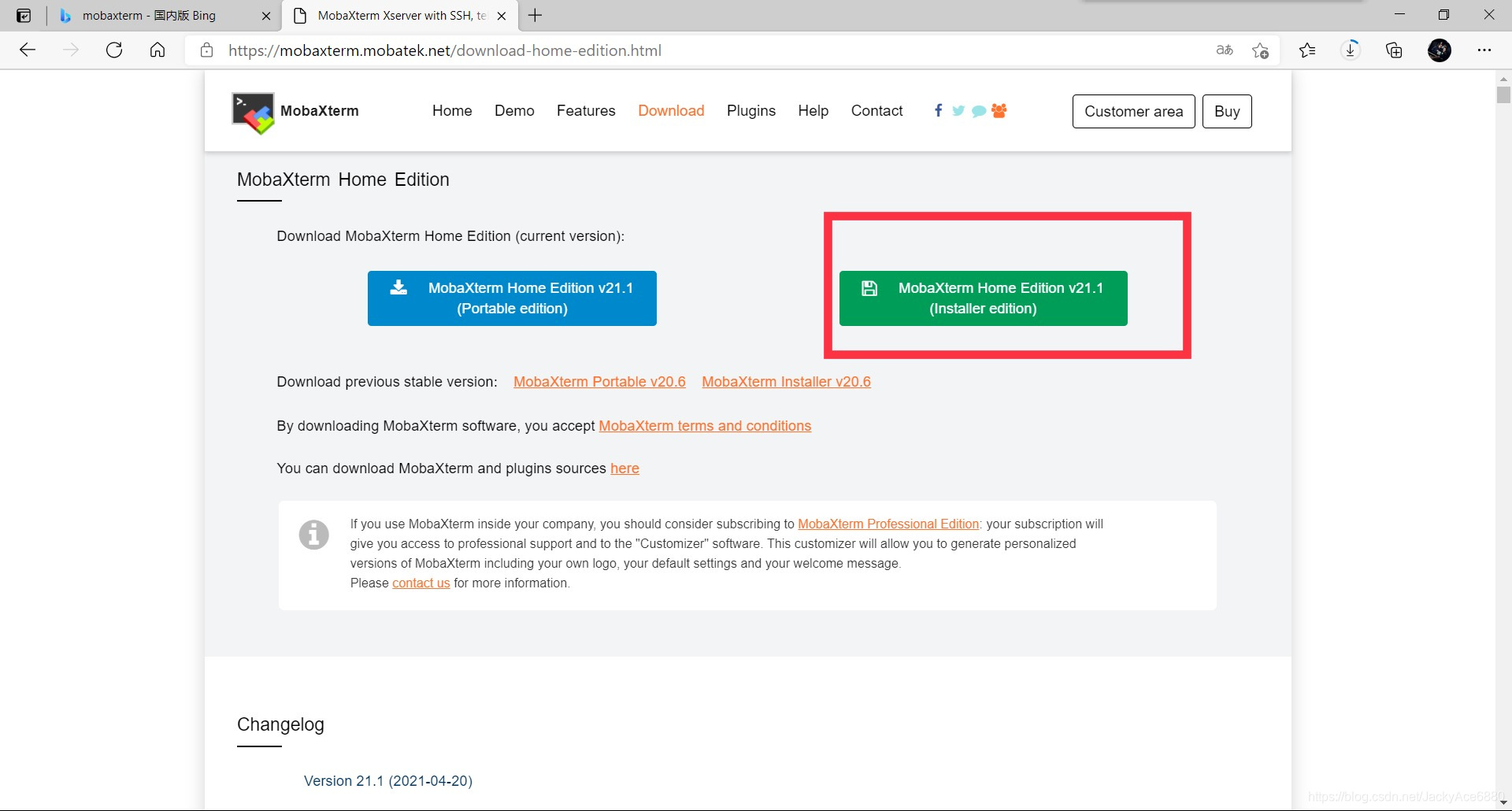Open MobaXterm Twitter icon
The height and width of the screenshot is (811, 1512).
coord(958,111)
